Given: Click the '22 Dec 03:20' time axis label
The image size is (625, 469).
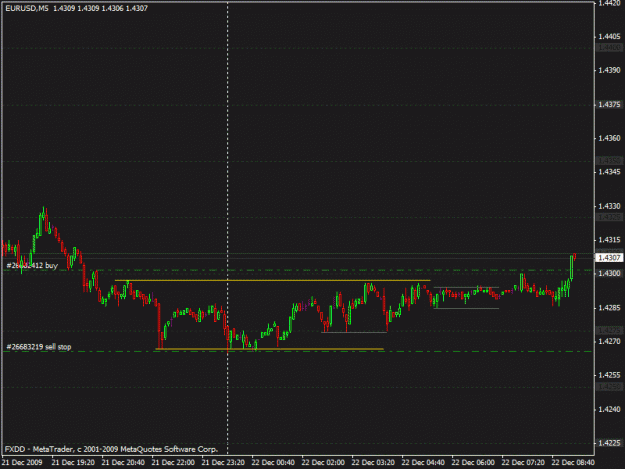Looking at the screenshot, I should point(373,462).
